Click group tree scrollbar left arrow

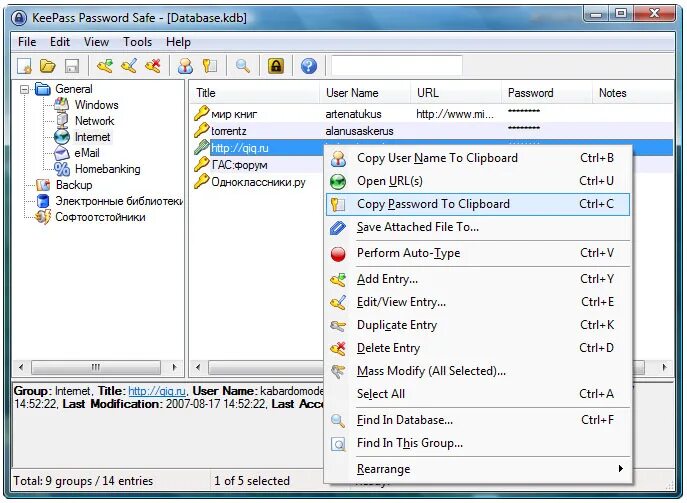pos(21,367)
